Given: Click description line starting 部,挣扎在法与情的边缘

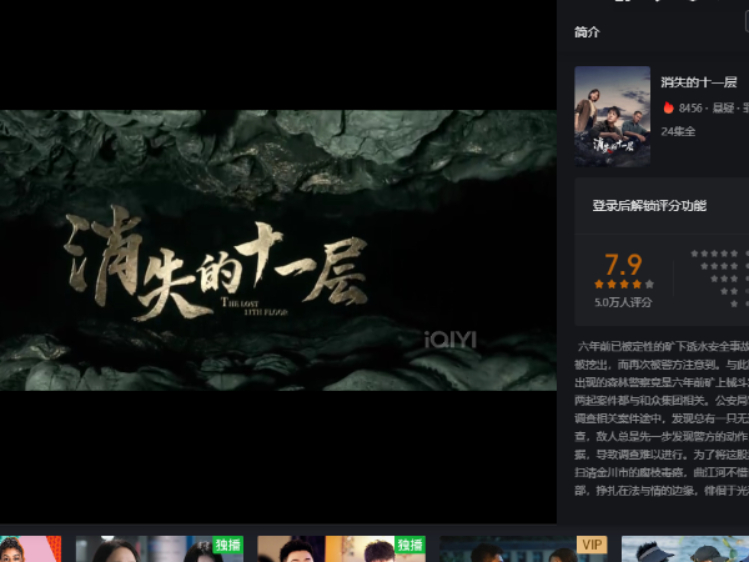Looking at the screenshot, I should [662, 491].
